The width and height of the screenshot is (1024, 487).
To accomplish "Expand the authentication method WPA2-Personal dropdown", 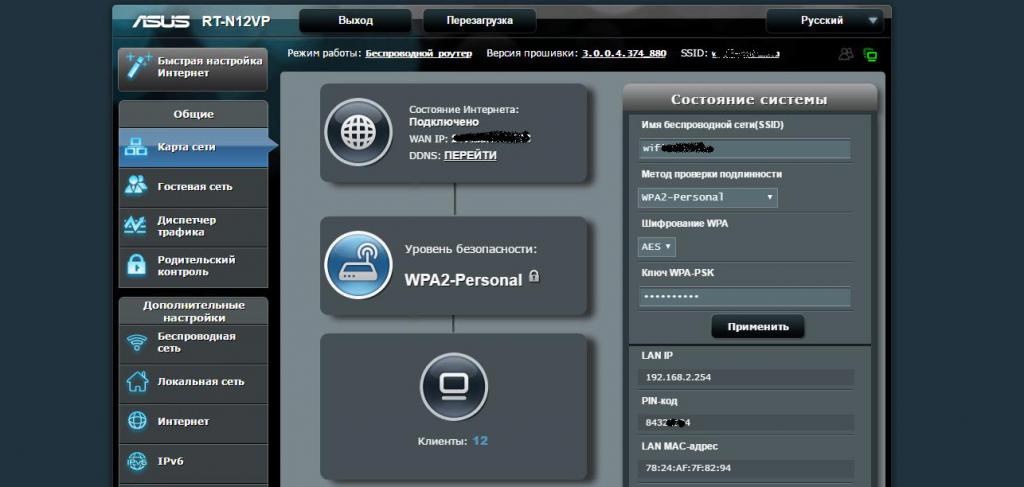I will coord(707,197).
